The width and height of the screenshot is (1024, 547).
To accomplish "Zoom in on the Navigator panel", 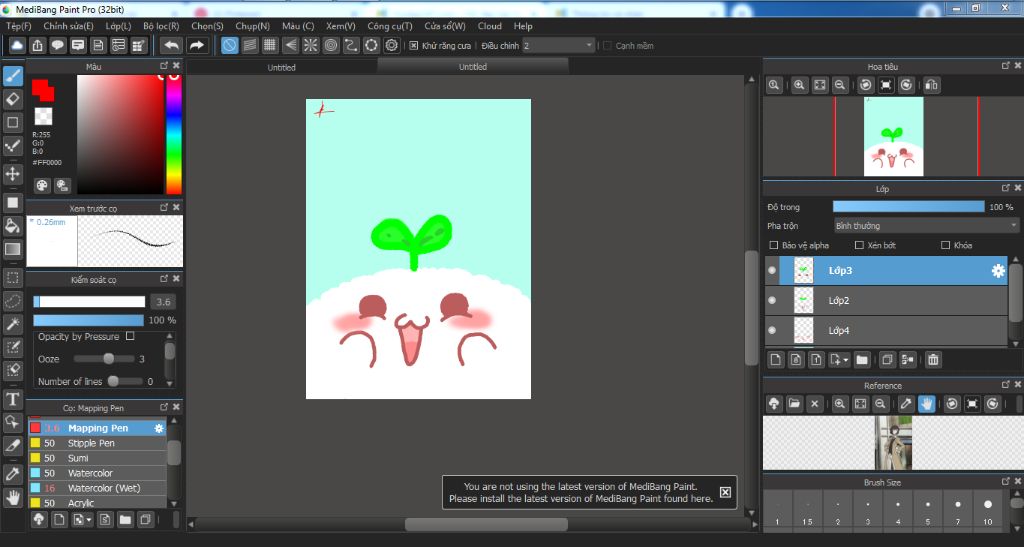I will pyautogui.click(x=799, y=85).
